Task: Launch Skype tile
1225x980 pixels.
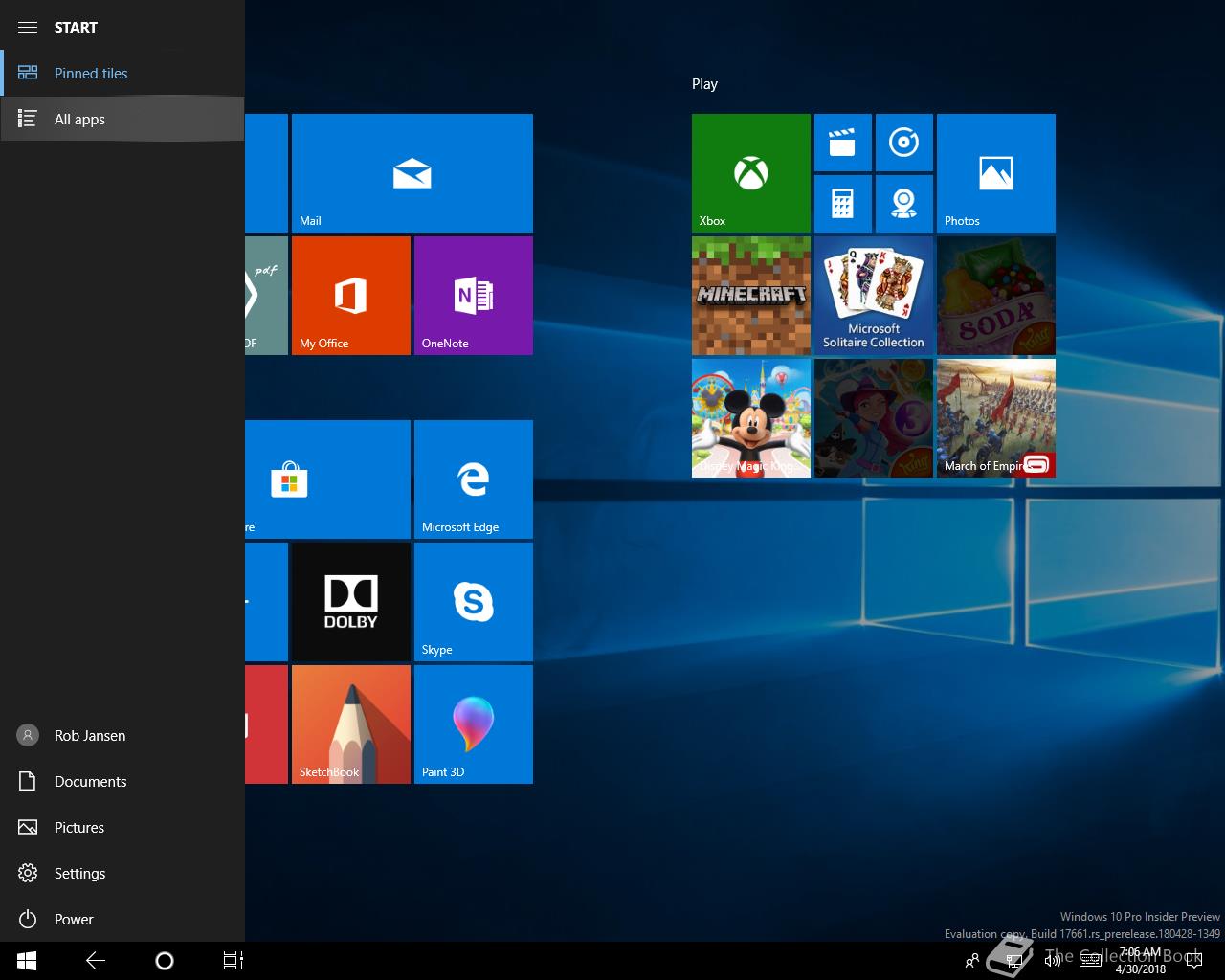Action: point(474,602)
